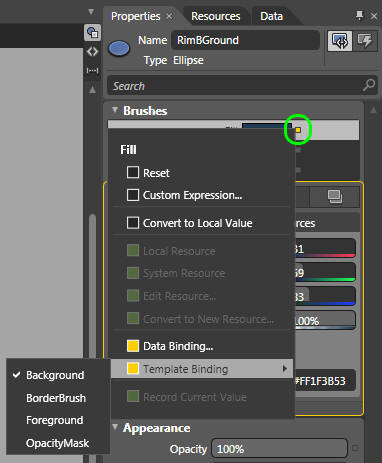Click the search magnifier icon
382x463 pixels.
(x=369, y=85)
